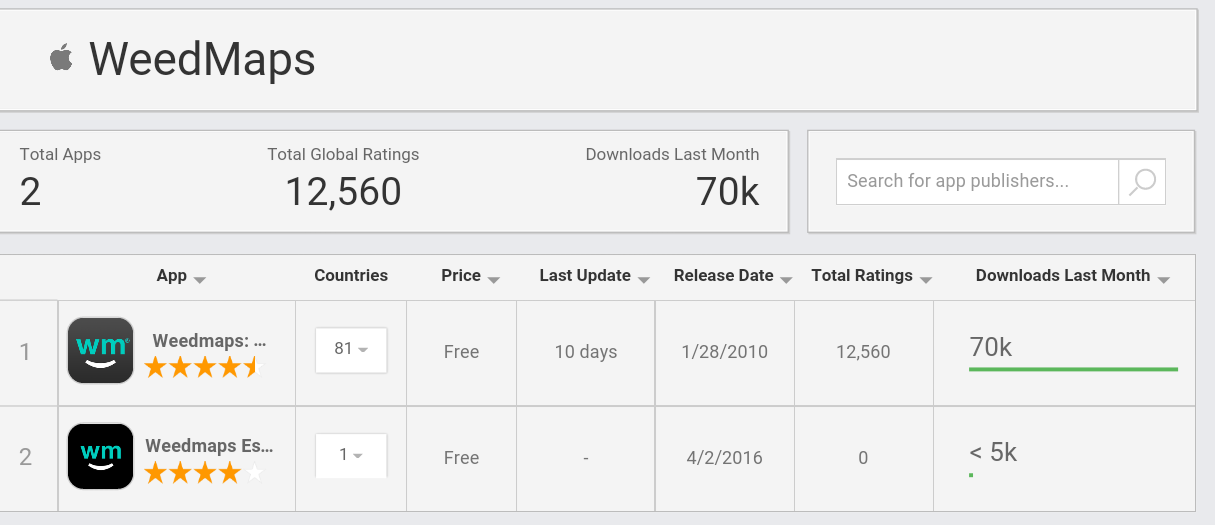Click the green 70k downloads bar
Screen dimensions: 1215x525
(1073, 369)
